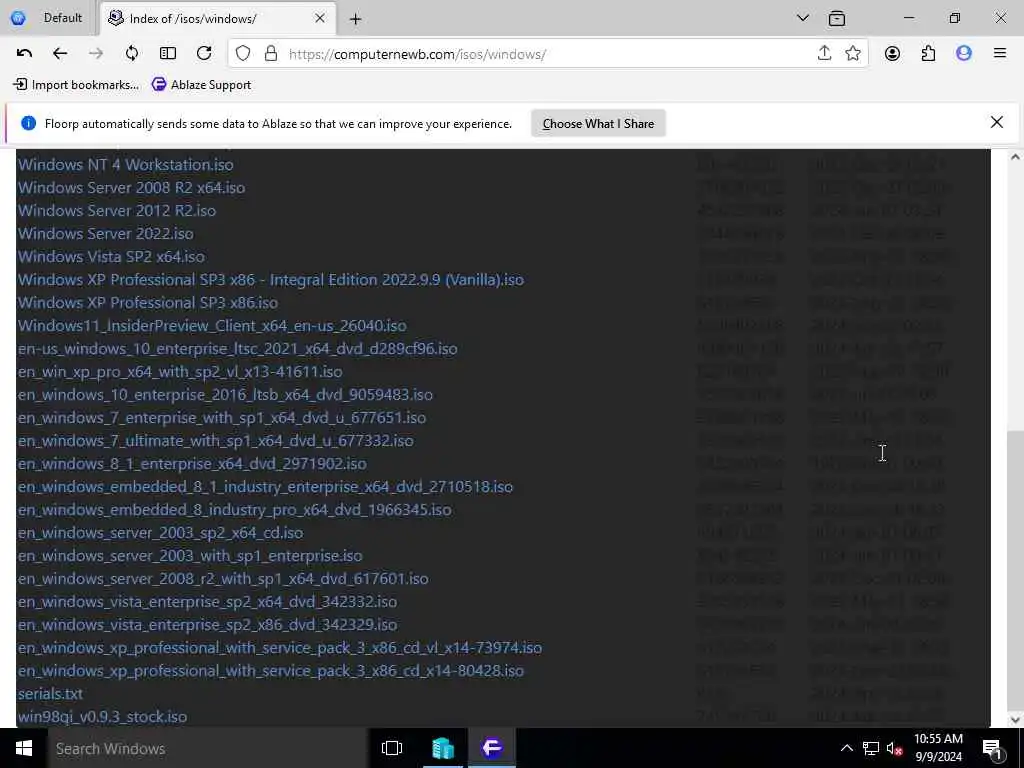Click Import bookmarks in bookmarks bar
Viewport: 1024px width, 768px height.
[x=76, y=85]
